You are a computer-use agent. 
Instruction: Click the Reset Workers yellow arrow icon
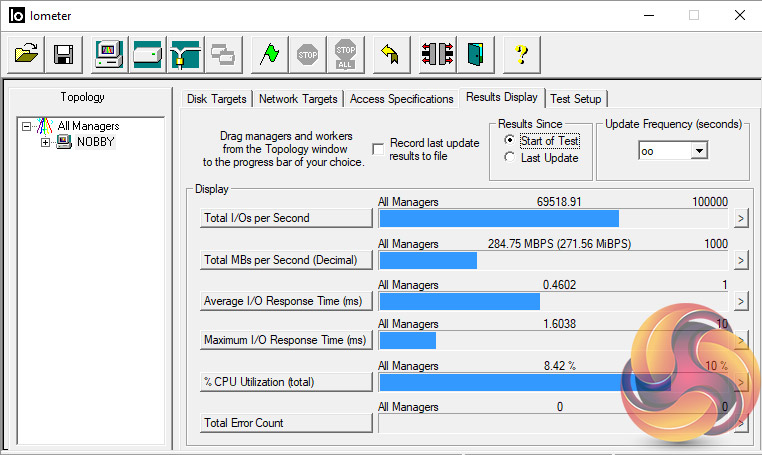390,54
